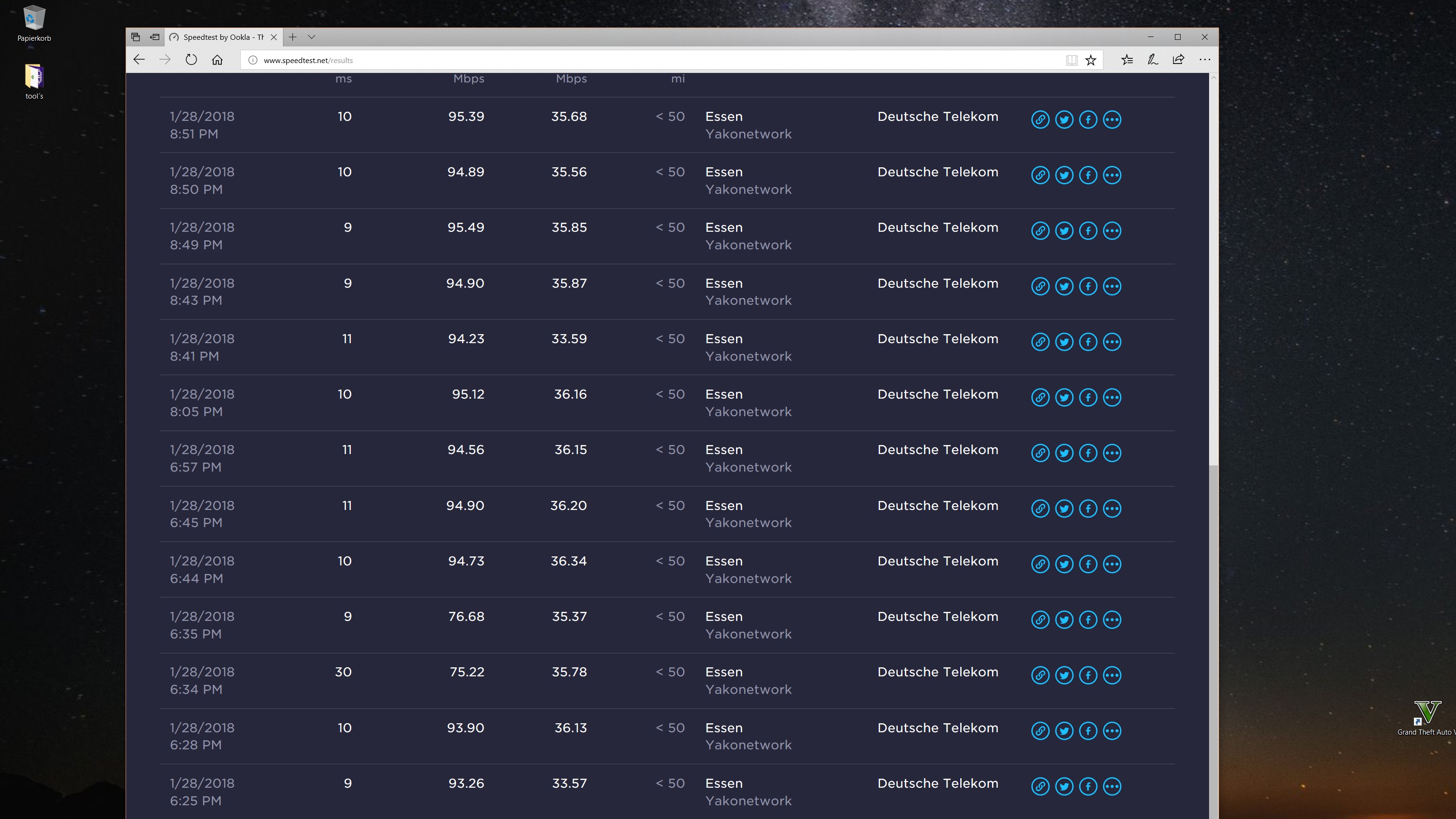Viewport: 1456px width, 819px height.
Task: Expand the tab preview chevron
Action: pos(311,37)
